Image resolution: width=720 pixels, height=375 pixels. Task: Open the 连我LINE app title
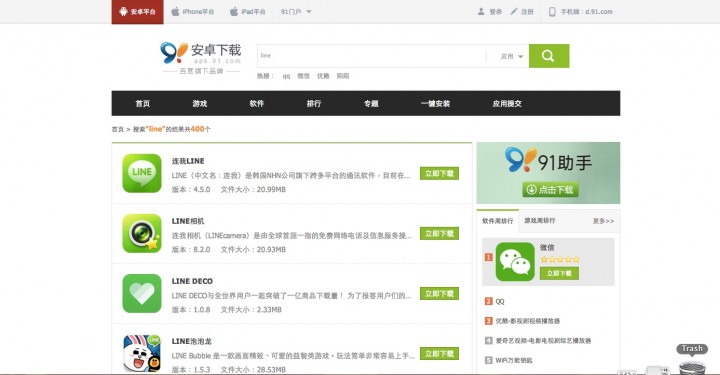pos(188,161)
